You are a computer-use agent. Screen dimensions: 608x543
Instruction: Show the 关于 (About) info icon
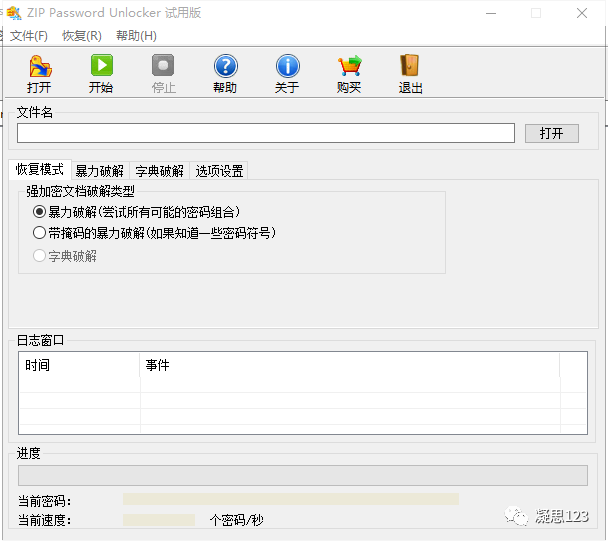pos(287,73)
